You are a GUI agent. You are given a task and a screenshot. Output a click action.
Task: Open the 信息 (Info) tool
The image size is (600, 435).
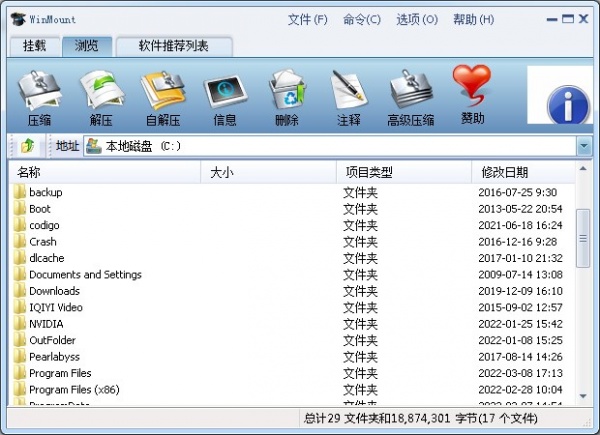tap(225, 98)
